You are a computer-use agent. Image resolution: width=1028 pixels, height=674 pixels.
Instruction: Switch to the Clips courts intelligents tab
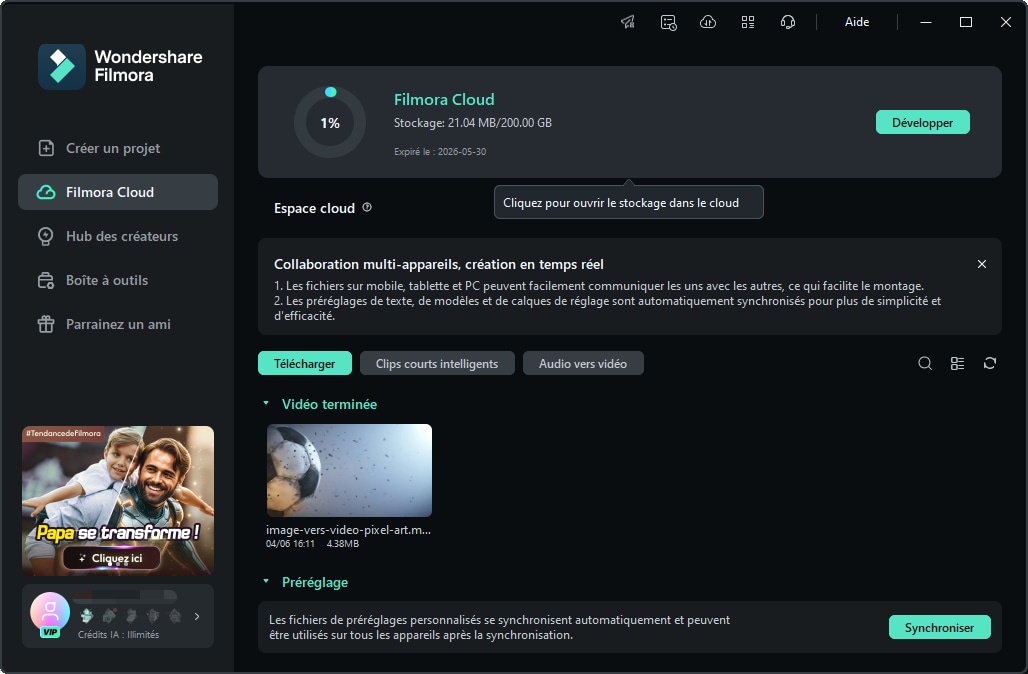pos(437,363)
